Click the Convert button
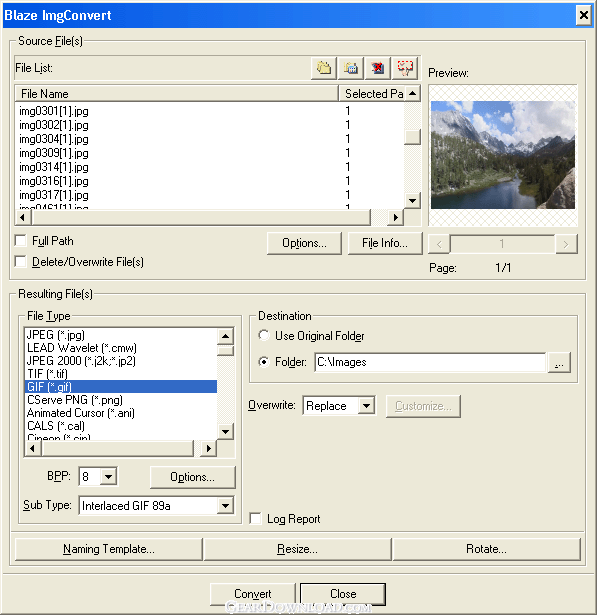Image resolution: width=597 pixels, height=615 pixels. coord(253,594)
